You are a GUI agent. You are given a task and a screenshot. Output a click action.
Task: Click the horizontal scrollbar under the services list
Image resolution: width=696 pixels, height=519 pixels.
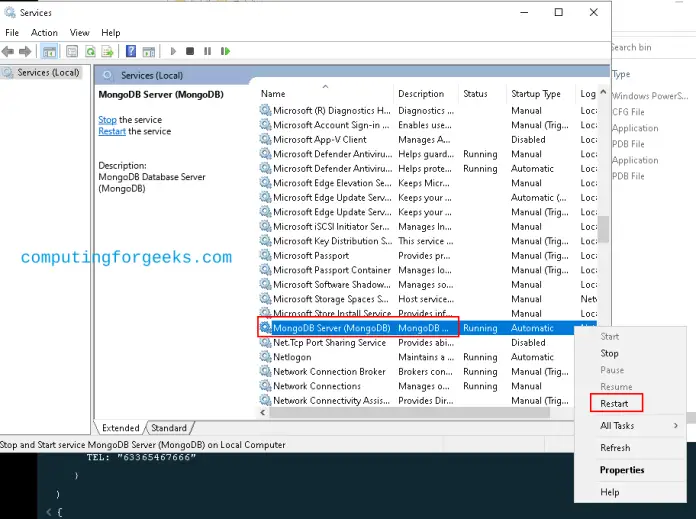(x=420, y=412)
